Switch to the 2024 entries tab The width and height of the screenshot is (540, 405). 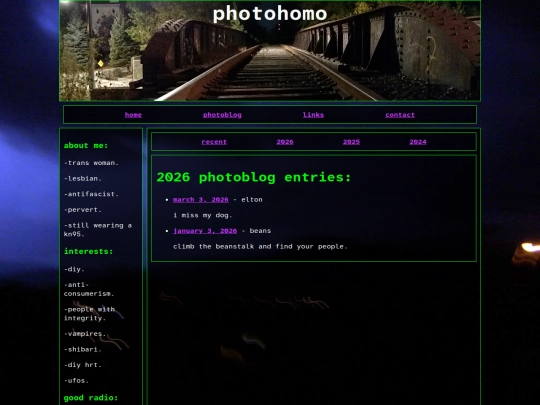[418, 142]
